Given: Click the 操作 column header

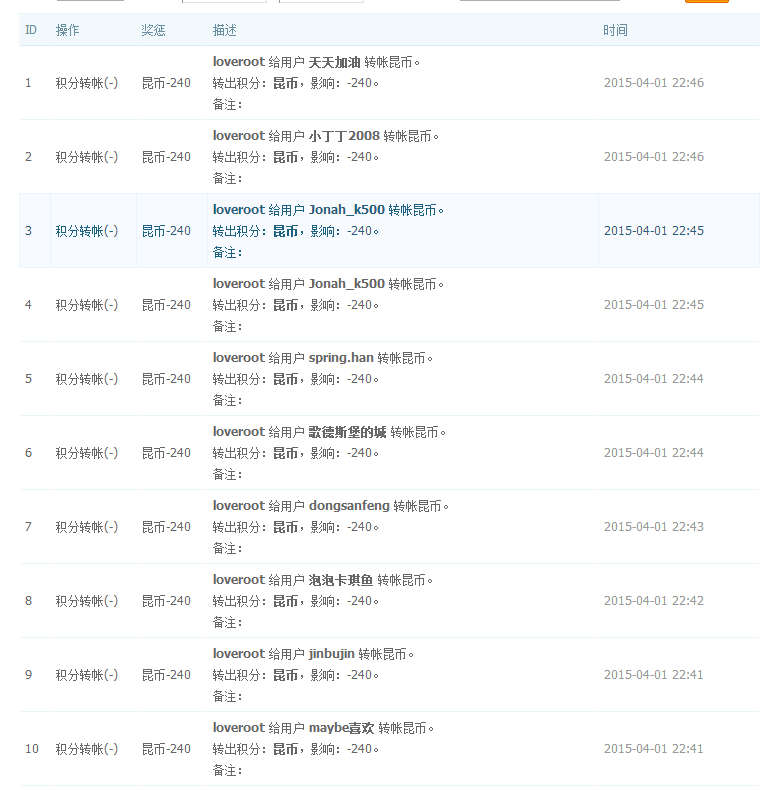Looking at the screenshot, I should pyautogui.click(x=67, y=30).
